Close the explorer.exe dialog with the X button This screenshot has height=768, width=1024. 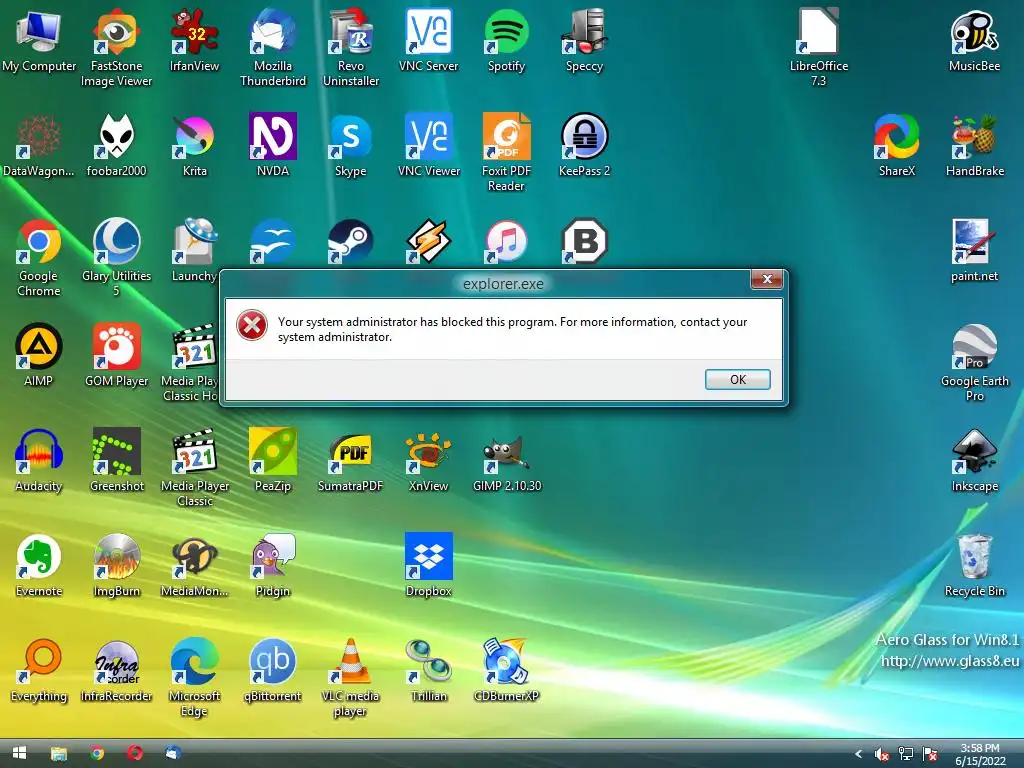click(x=767, y=279)
